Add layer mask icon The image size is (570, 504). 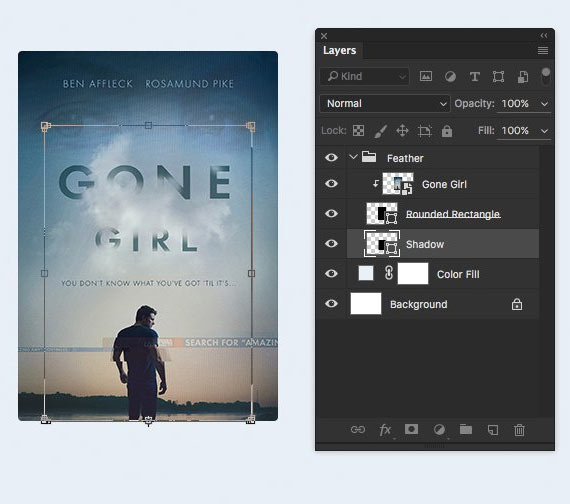(x=412, y=429)
